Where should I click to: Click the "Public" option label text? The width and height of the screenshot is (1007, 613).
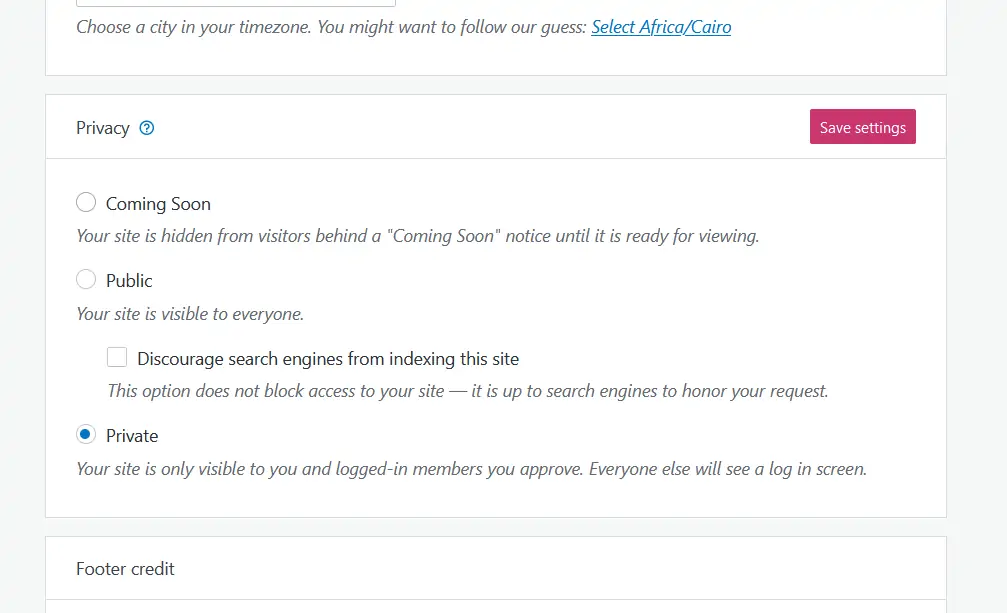[129, 281]
